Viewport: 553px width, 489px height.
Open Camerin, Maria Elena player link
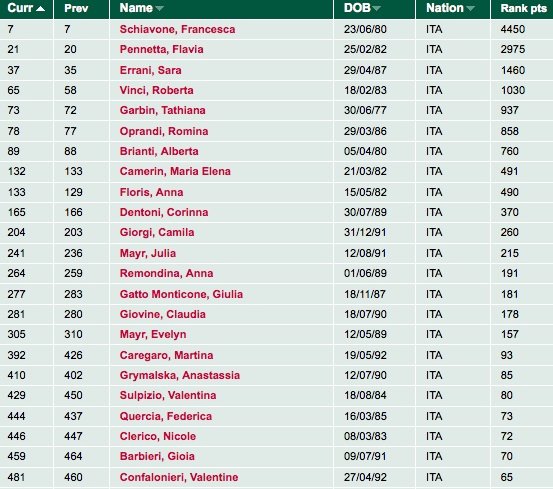[175, 171]
